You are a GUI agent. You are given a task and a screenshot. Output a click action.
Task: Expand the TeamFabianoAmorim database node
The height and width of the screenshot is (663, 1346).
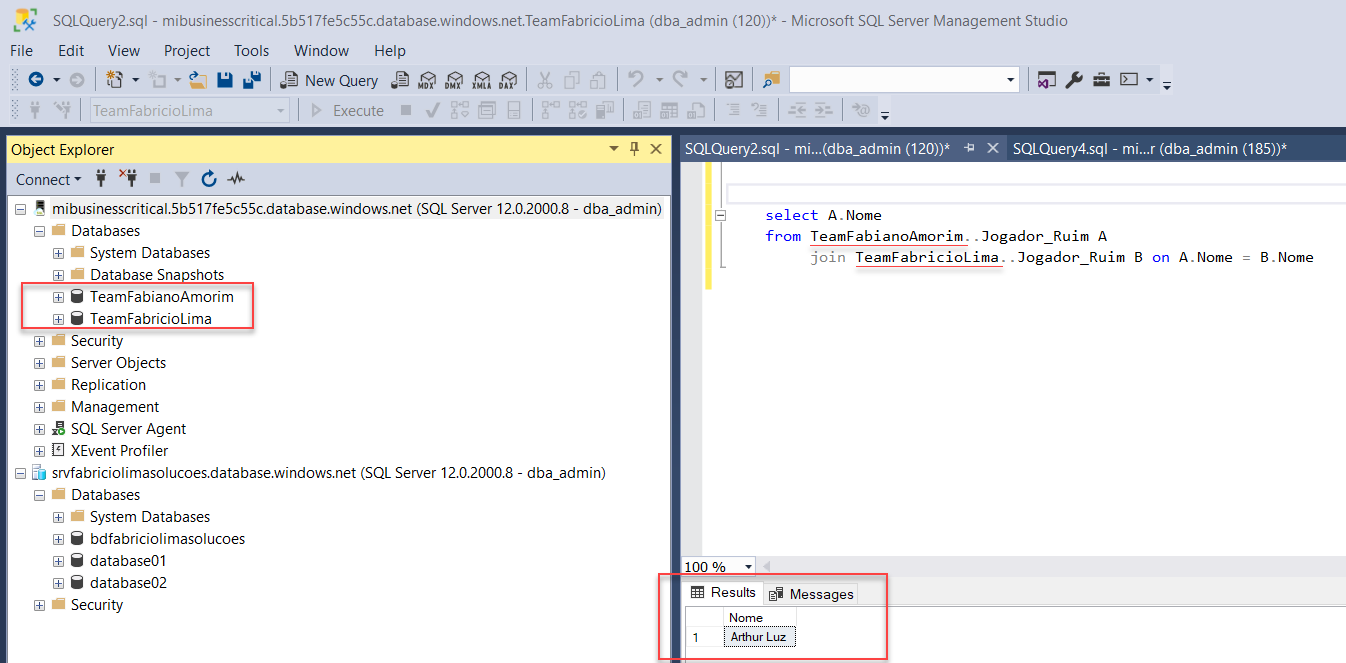(x=58, y=297)
